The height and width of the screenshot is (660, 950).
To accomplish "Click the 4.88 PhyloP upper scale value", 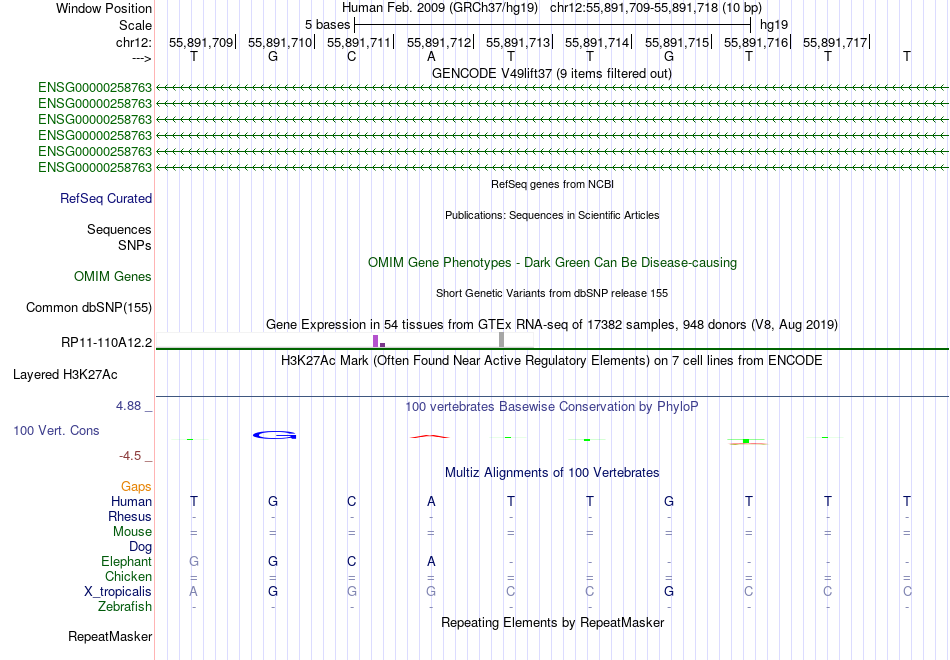I will 128,406.
